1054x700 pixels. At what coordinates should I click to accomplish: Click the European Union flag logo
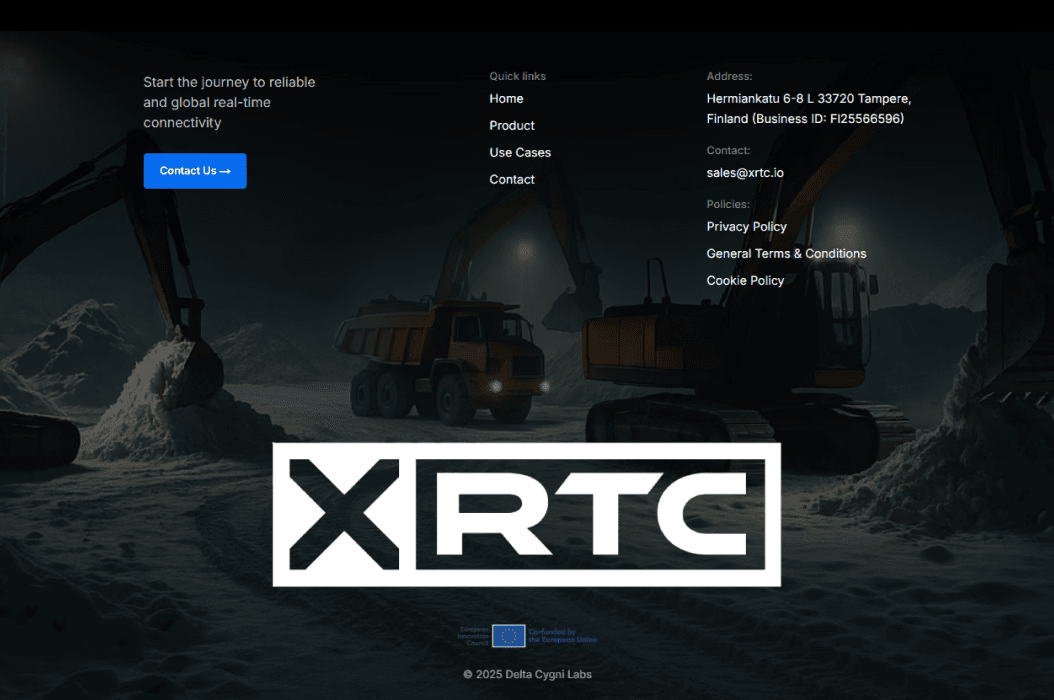508,635
